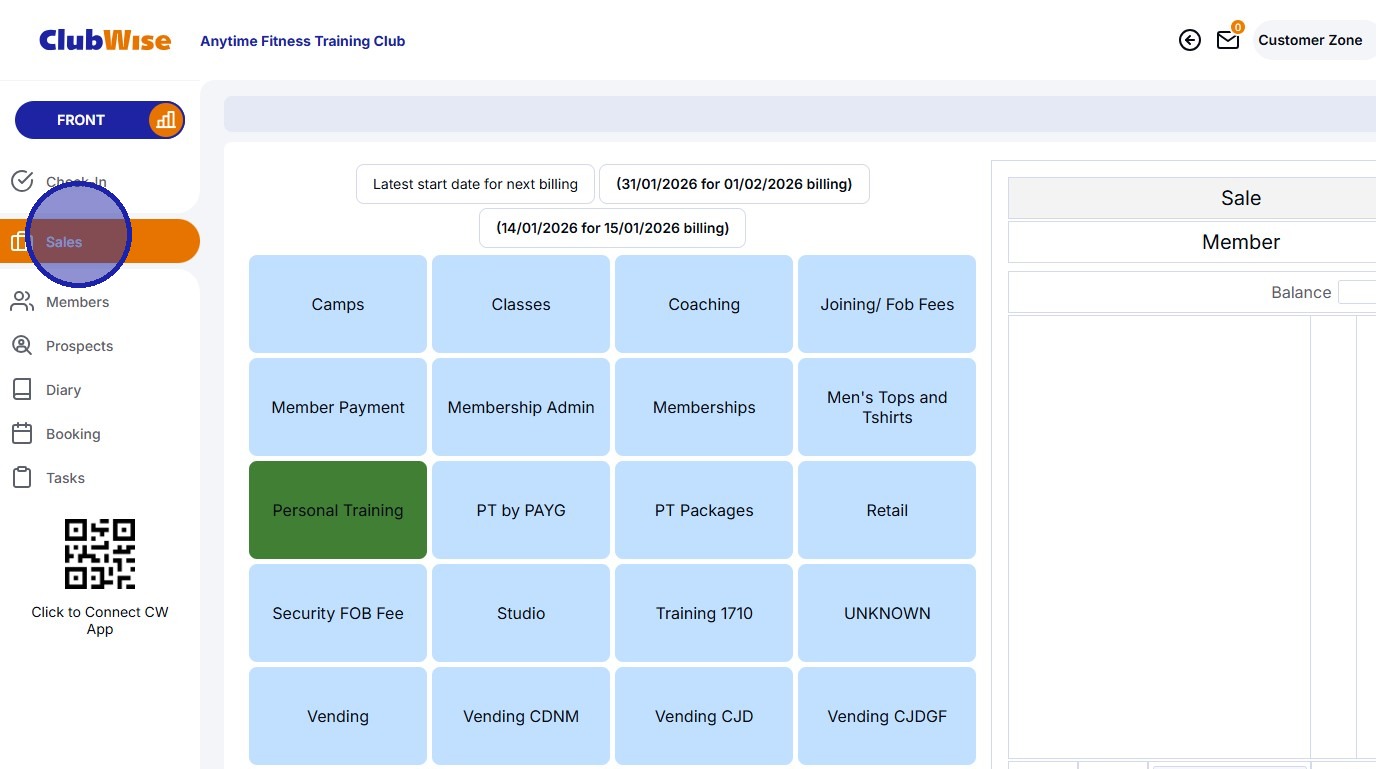Click the QR code to connect app
This screenshot has width=1376, height=769.
coord(100,554)
